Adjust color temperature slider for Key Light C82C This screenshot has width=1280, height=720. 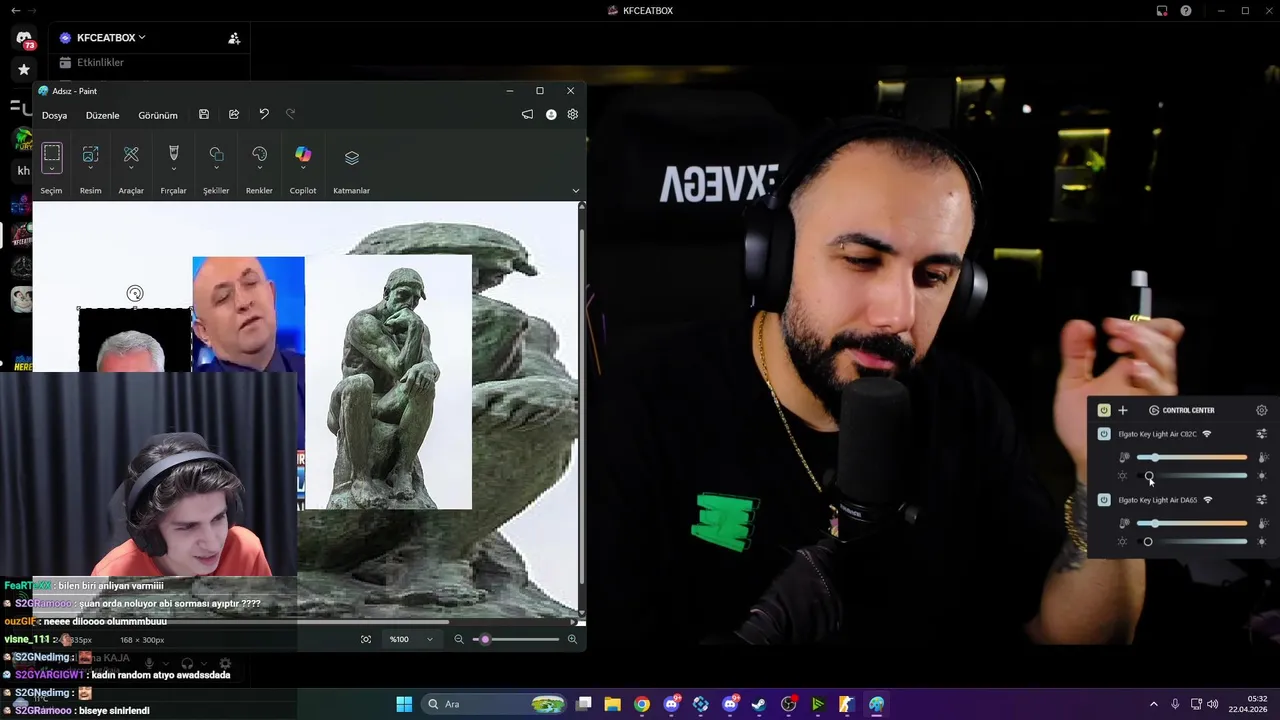point(1192,457)
